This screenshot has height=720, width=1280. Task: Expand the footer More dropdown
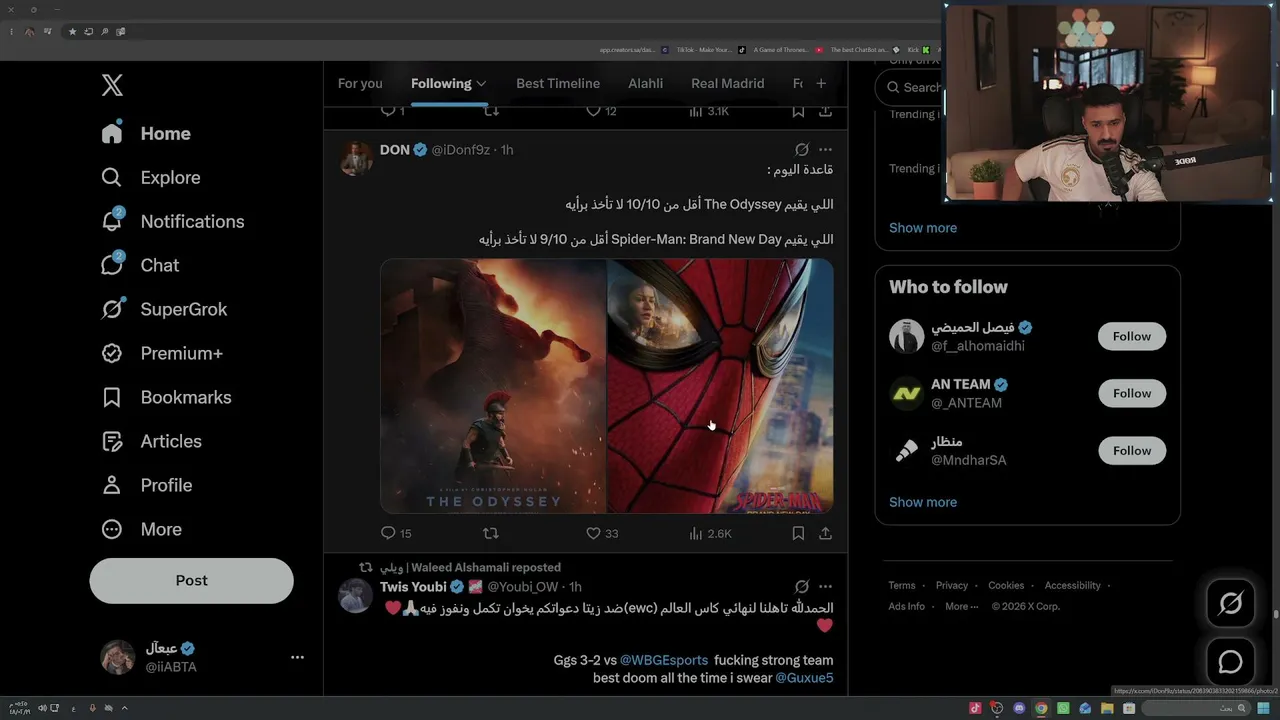962,607
